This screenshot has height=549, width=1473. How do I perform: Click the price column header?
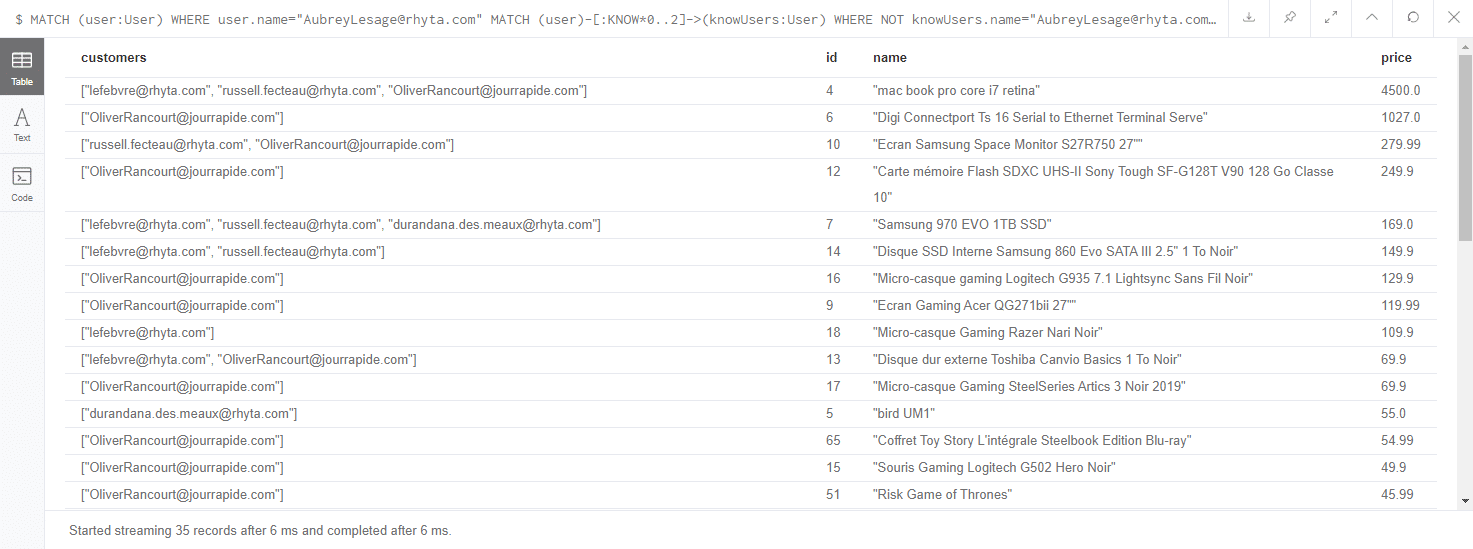(x=1396, y=58)
